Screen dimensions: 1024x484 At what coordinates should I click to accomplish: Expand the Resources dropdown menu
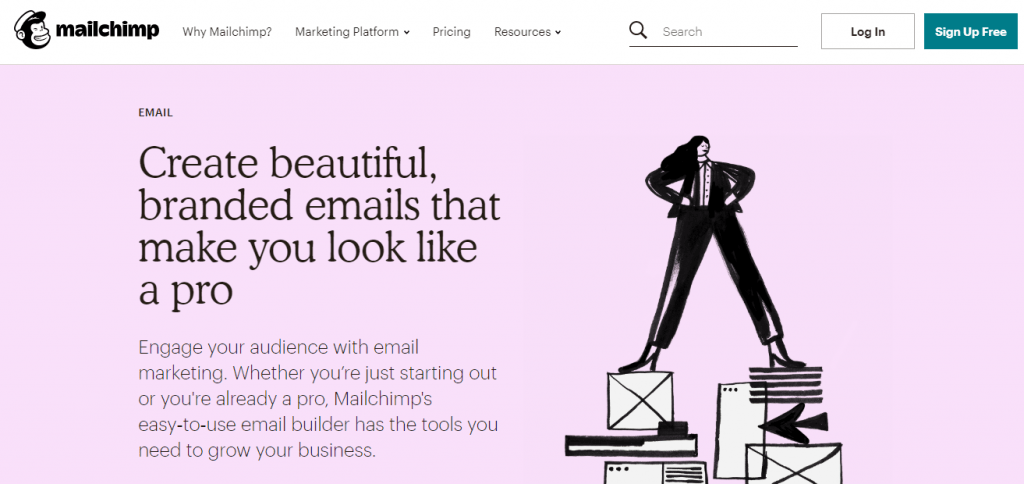pos(527,31)
